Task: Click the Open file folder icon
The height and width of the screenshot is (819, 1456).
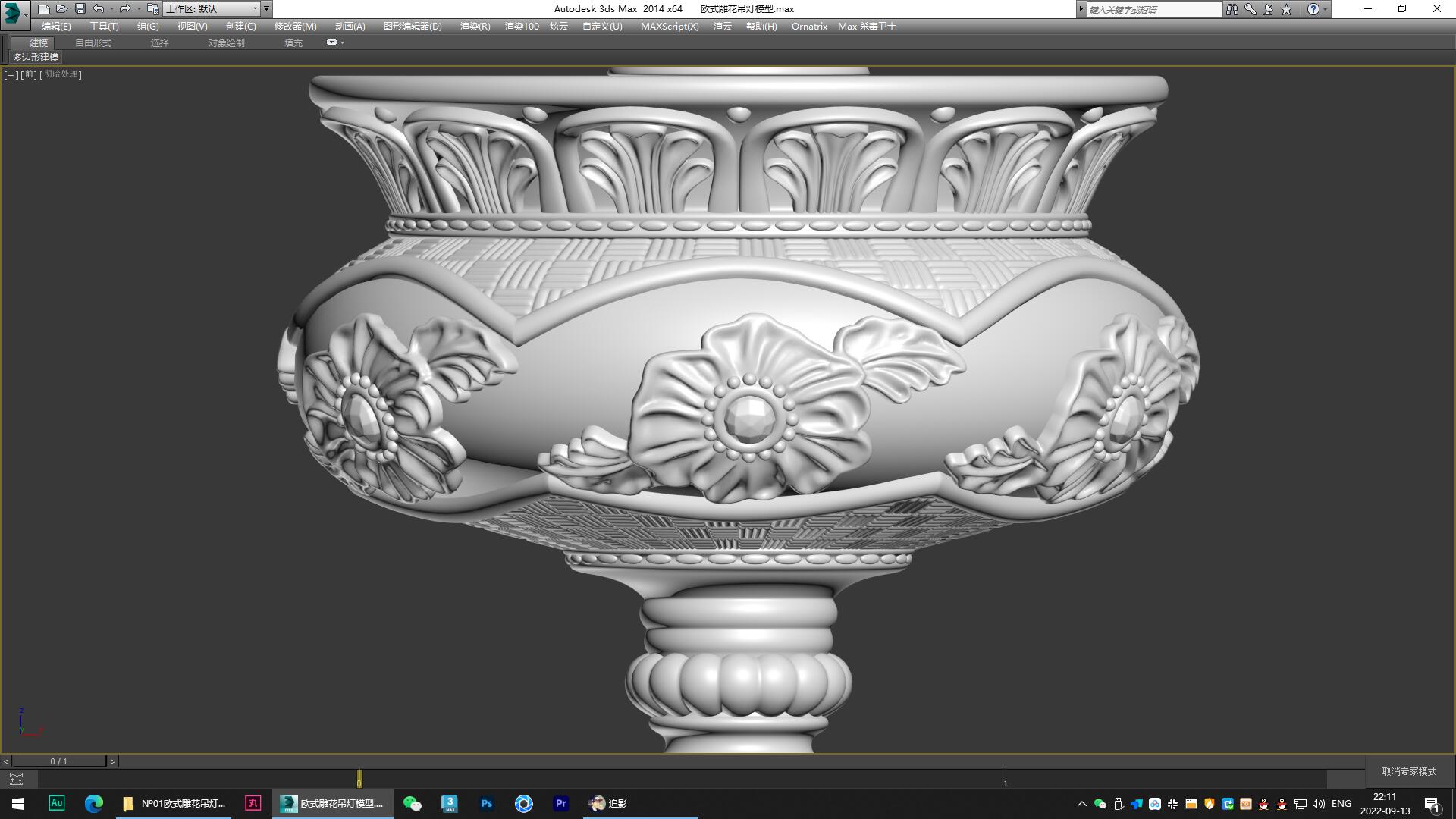Action: tap(62, 8)
